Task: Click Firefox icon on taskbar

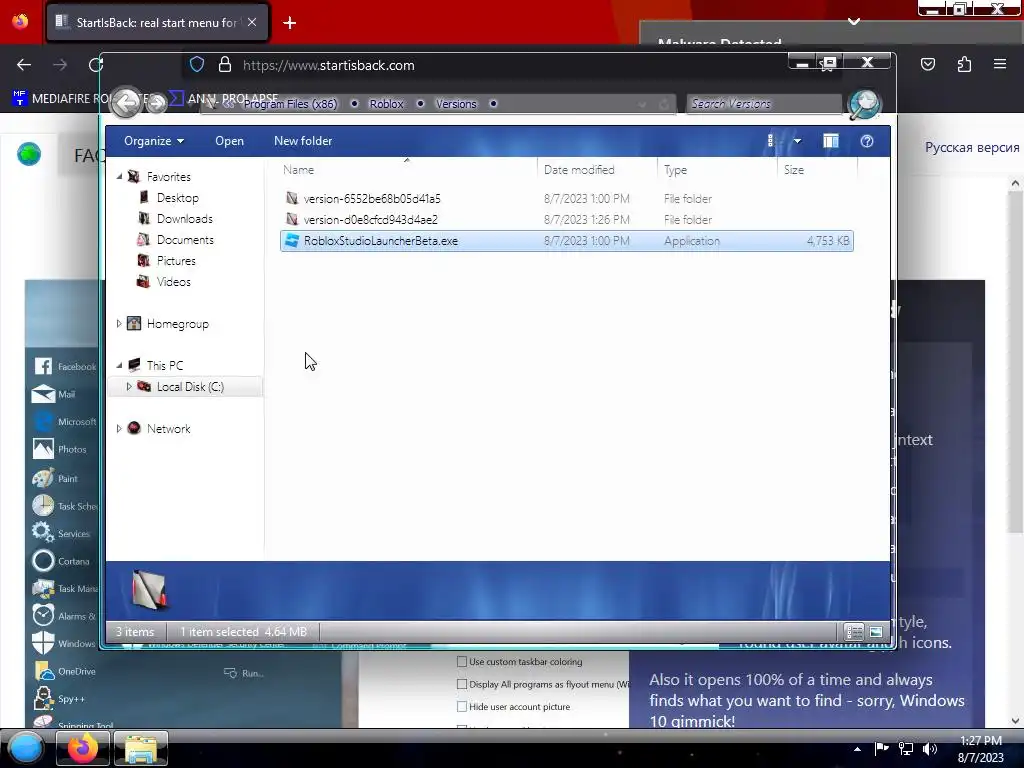Action: pos(82,748)
